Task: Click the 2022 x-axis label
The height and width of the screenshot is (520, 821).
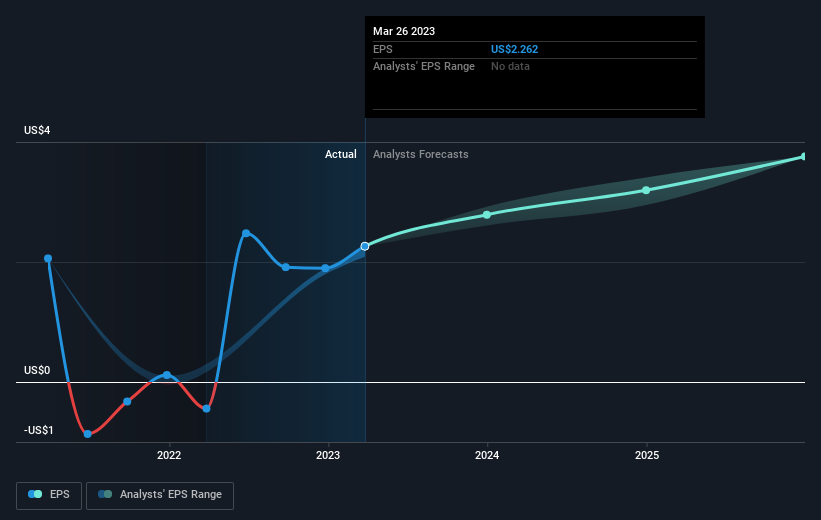Action: (x=169, y=456)
